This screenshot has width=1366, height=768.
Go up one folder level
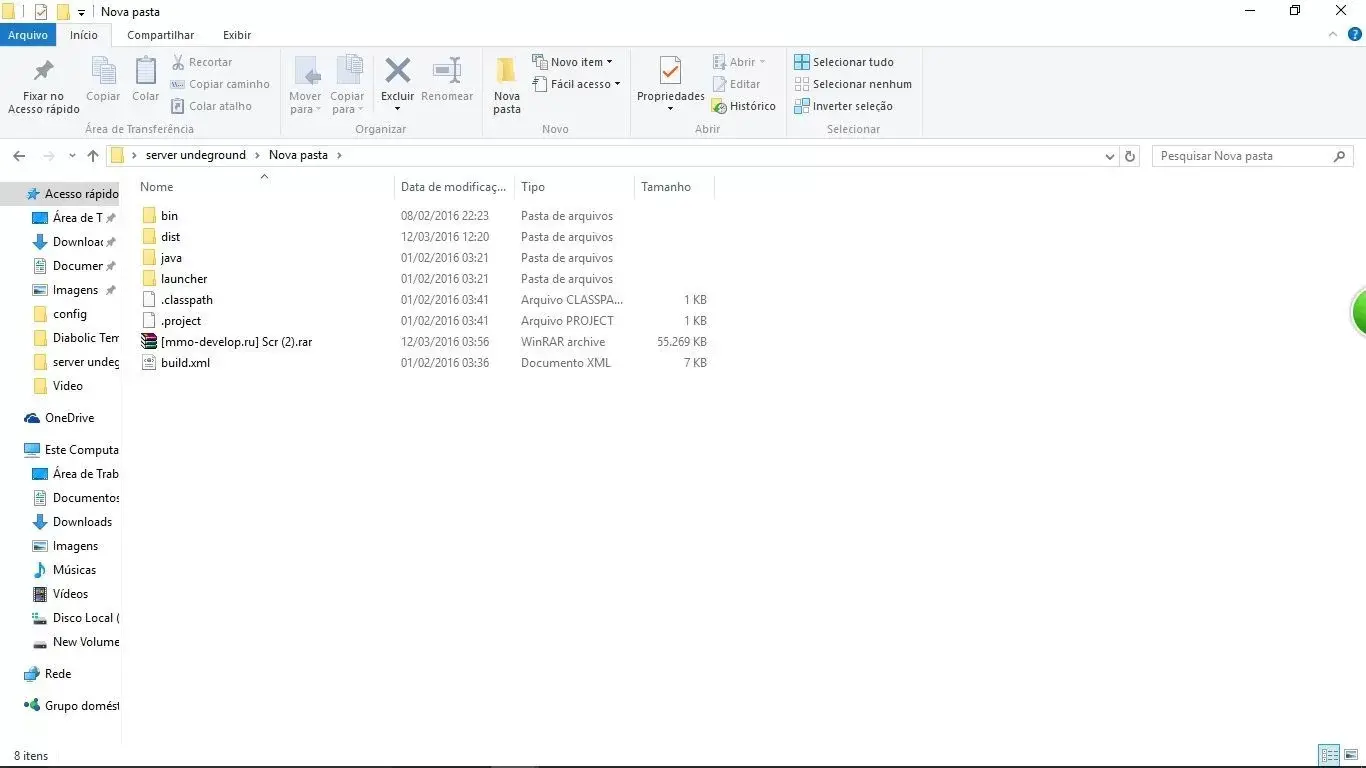93,156
